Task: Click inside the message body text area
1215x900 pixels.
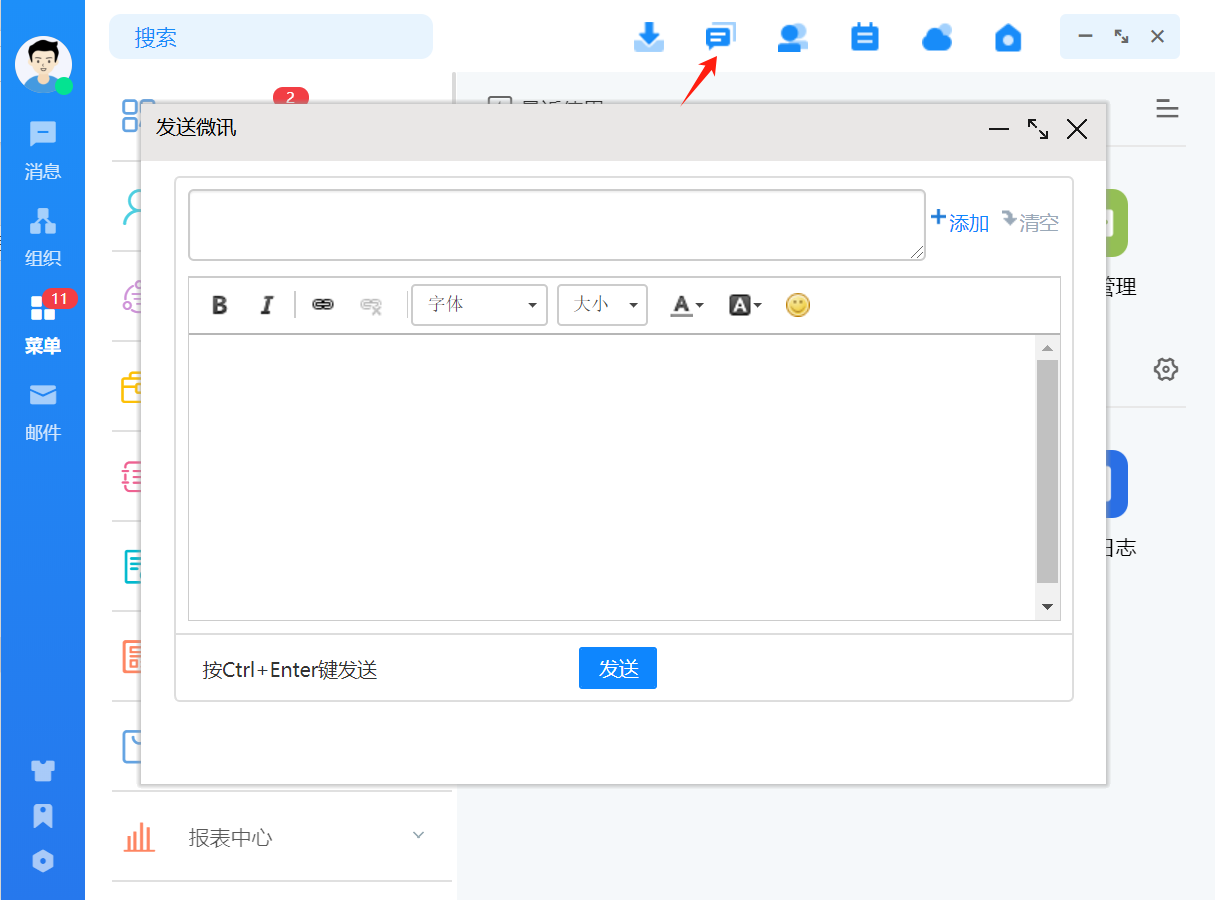Action: coord(610,475)
